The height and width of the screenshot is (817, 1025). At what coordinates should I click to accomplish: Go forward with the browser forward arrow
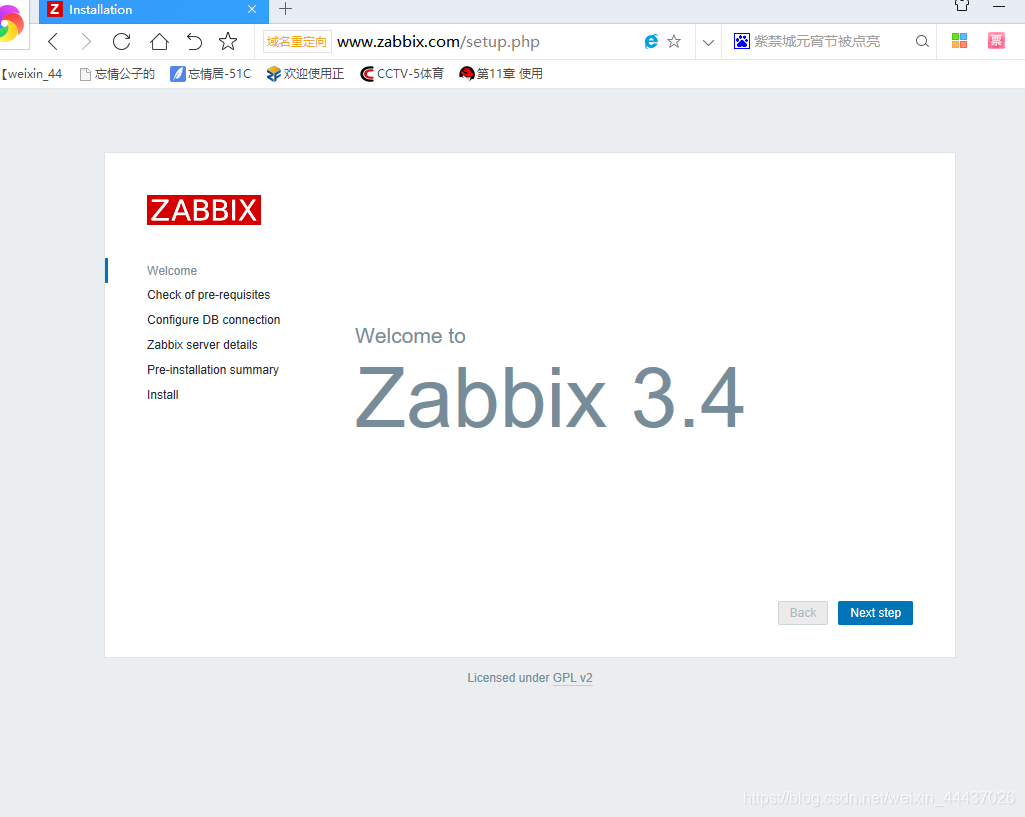click(86, 42)
